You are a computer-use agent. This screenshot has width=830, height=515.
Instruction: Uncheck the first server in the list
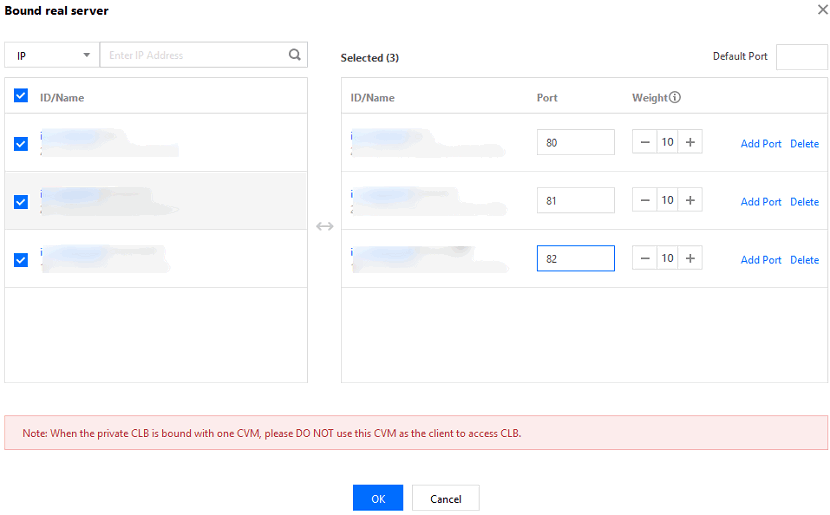[21, 143]
